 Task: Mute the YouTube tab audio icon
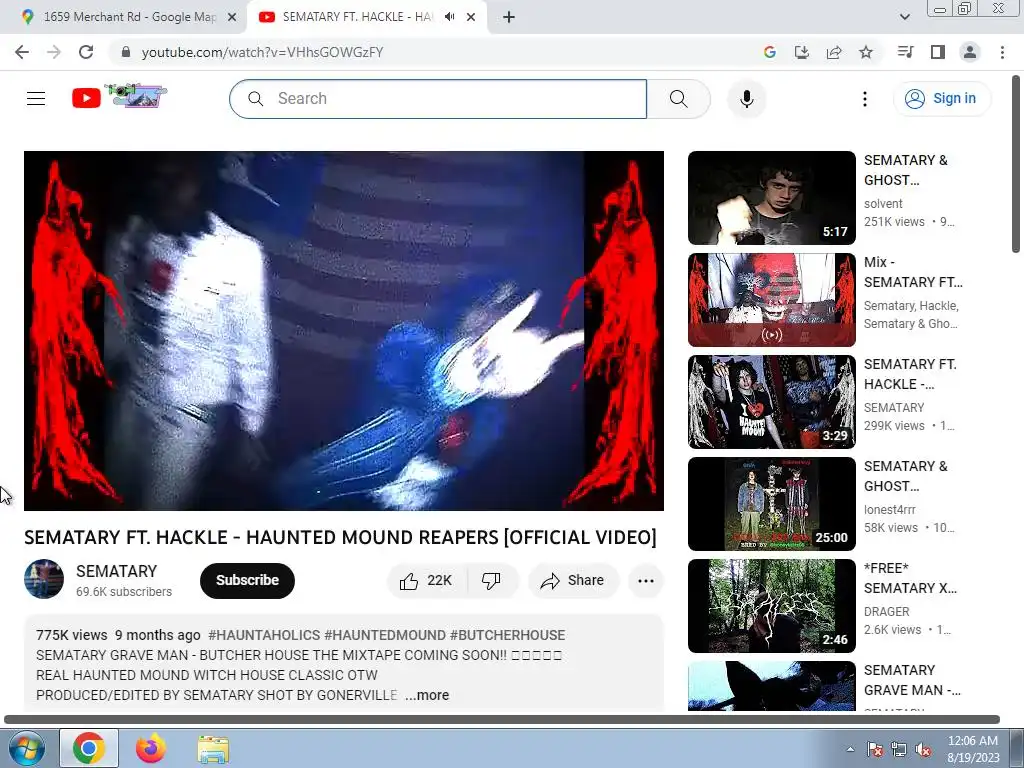click(449, 17)
